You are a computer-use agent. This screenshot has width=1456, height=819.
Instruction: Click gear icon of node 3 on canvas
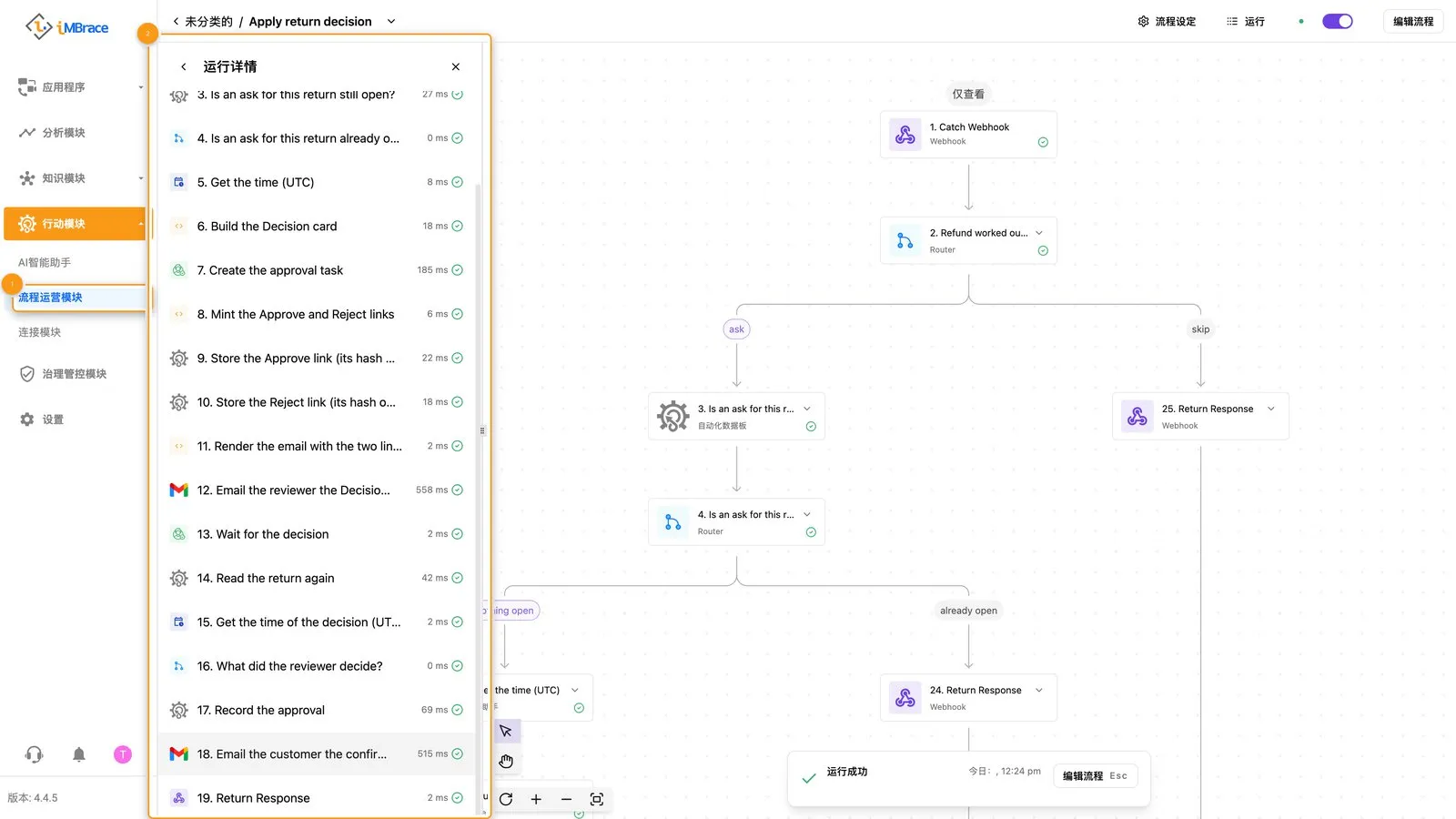(x=673, y=416)
